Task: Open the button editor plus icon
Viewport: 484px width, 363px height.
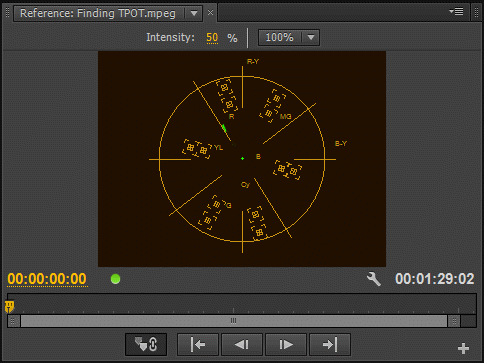Action: tap(463, 348)
